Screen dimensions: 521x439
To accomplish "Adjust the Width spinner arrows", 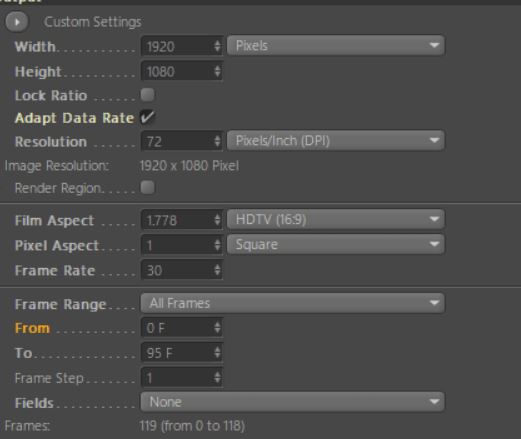I will click(x=217, y=46).
